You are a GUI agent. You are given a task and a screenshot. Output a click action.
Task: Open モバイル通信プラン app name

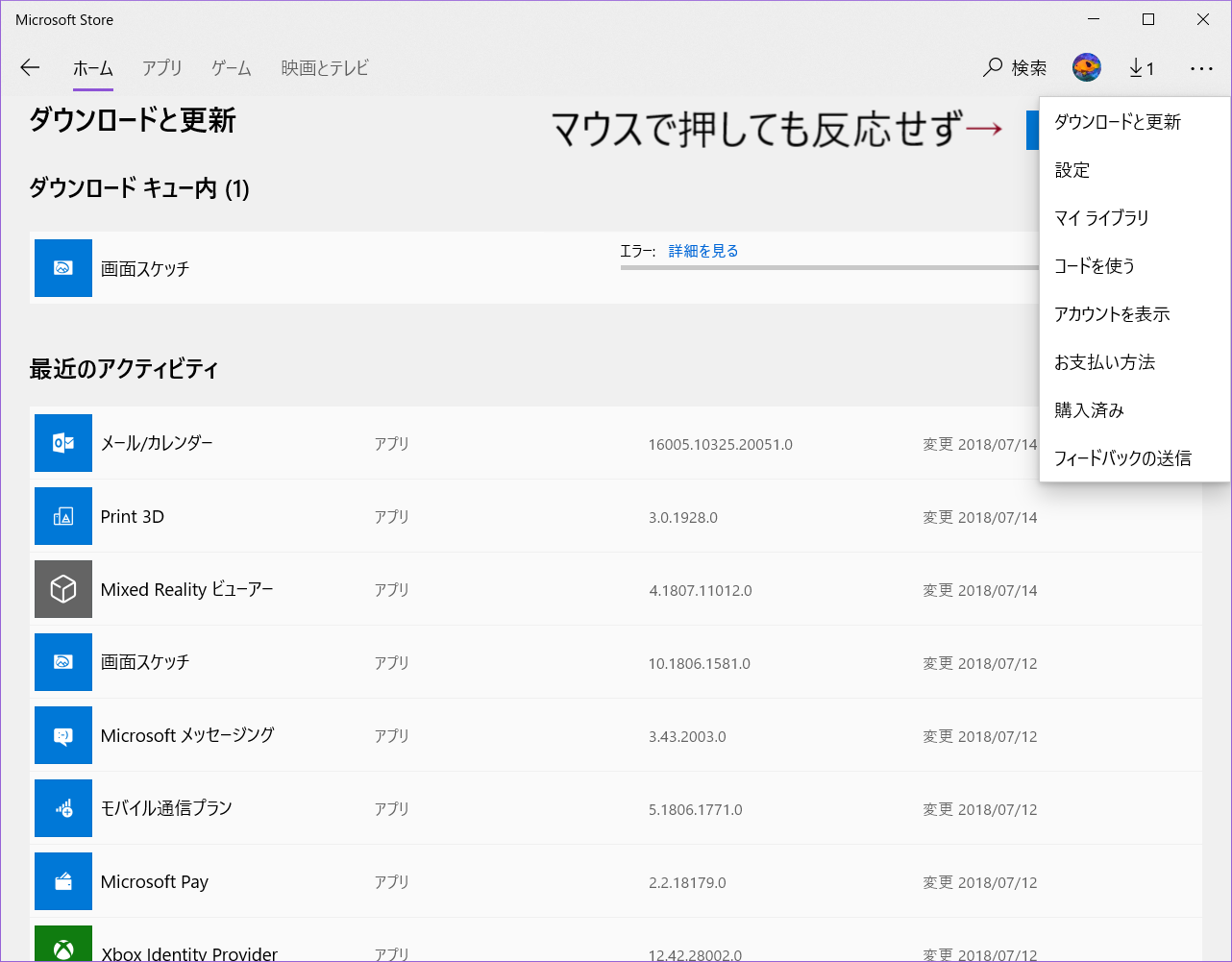166,808
